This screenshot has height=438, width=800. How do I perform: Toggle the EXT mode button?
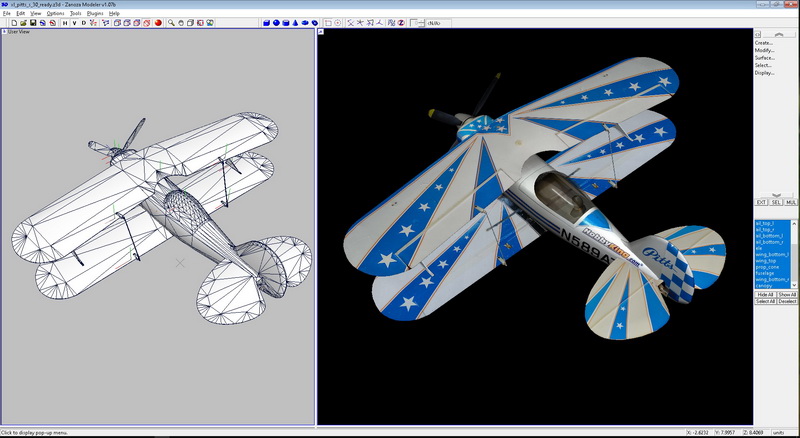pos(761,202)
